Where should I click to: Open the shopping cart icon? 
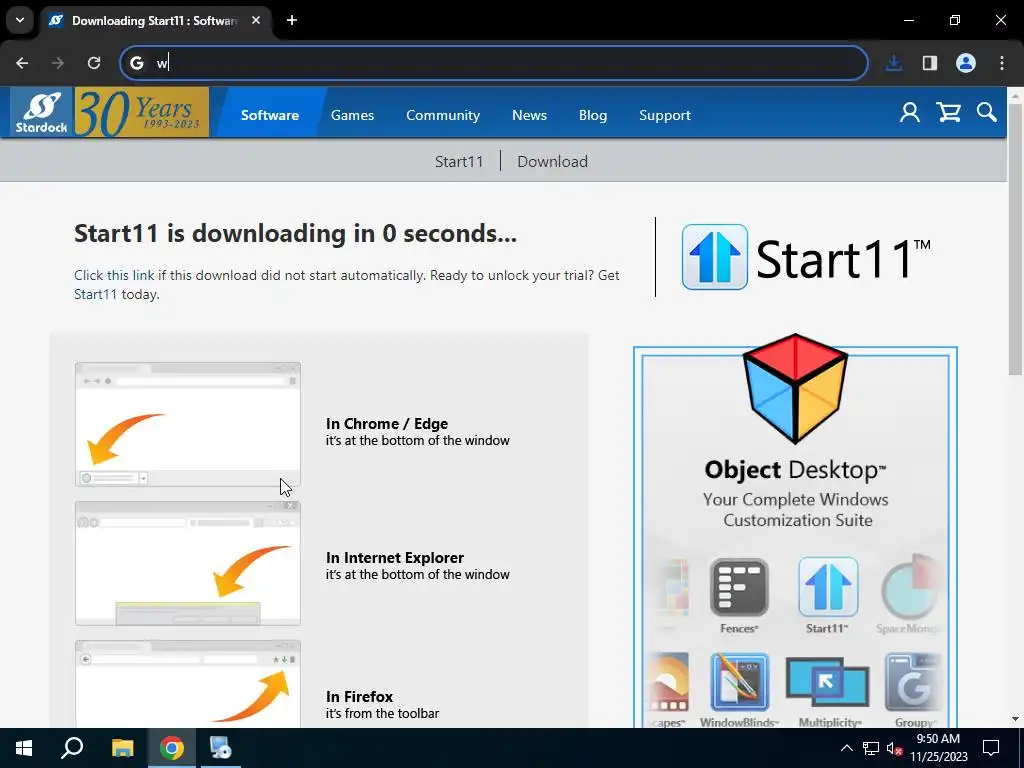point(948,112)
